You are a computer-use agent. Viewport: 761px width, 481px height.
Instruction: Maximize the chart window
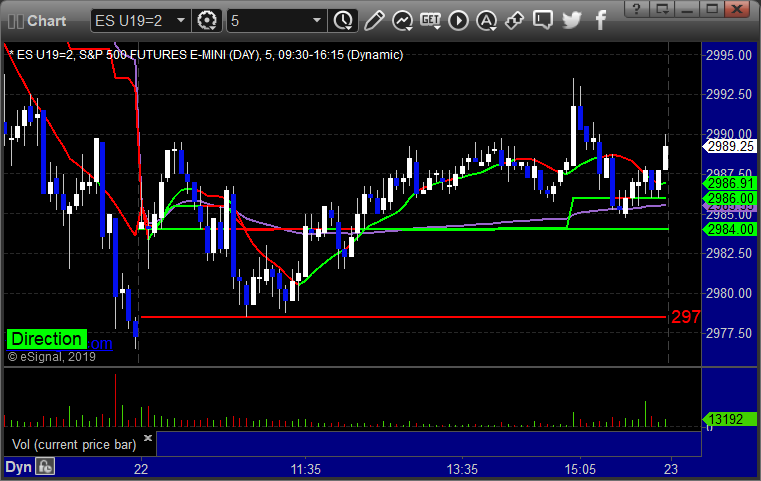click(x=712, y=9)
